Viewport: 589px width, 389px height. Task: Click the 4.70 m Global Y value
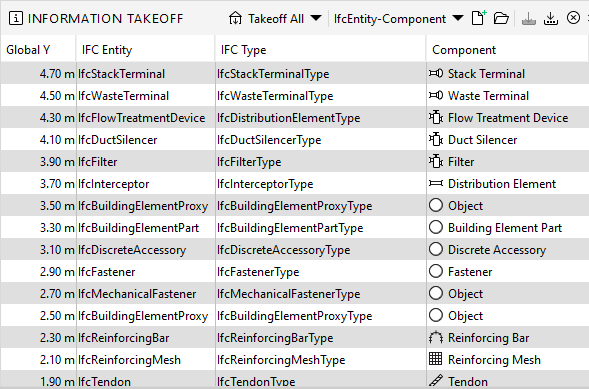tap(57, 74)
